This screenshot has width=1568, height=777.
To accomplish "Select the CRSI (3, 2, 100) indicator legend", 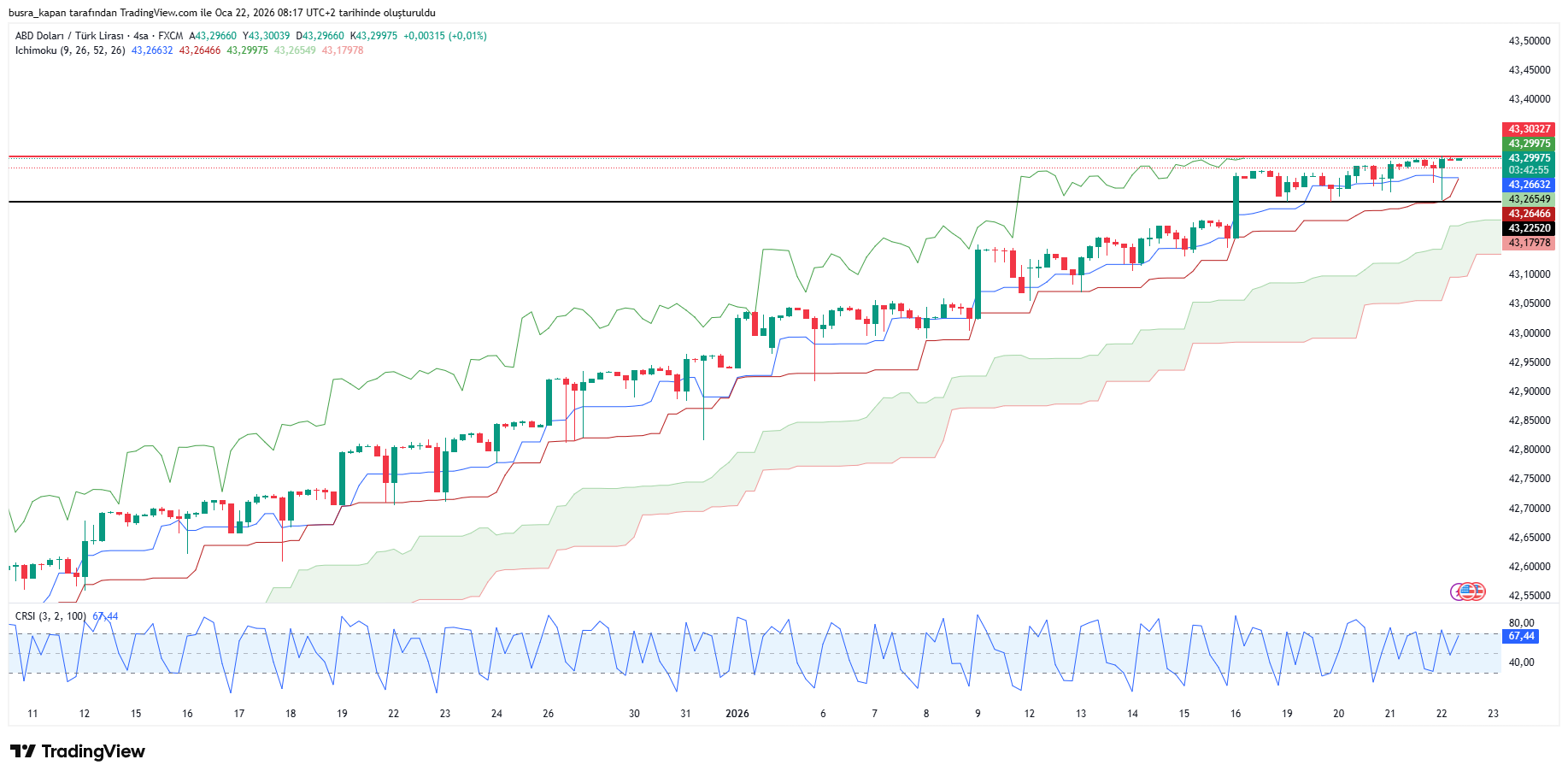I will coord(50,616).
